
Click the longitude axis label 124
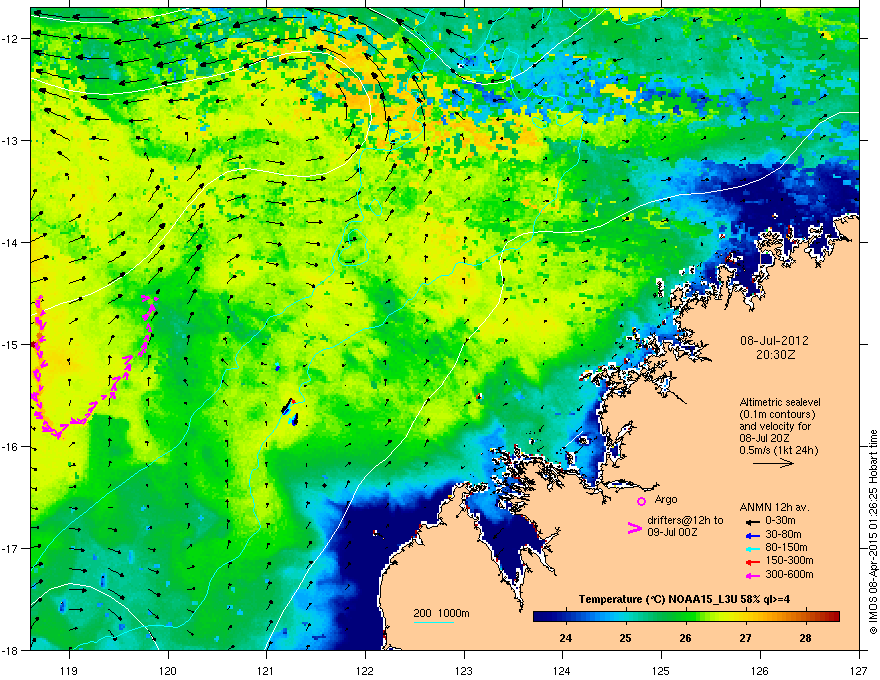pyautogui.click(x=562, y=670)
